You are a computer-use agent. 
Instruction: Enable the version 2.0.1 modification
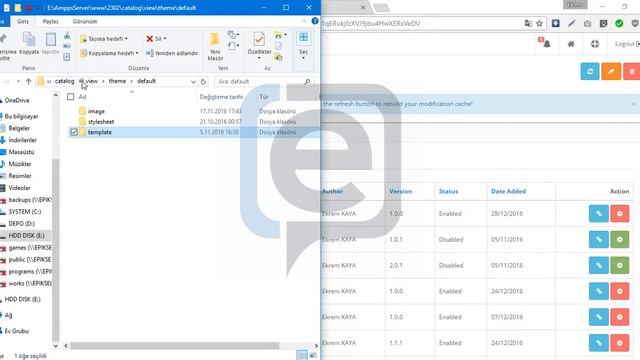620,265
